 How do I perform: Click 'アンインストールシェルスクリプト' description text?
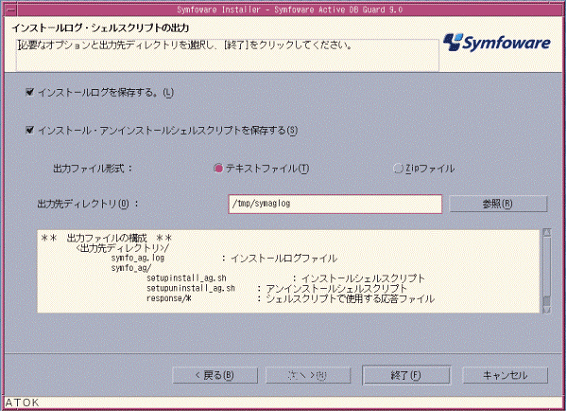[336, 289]
